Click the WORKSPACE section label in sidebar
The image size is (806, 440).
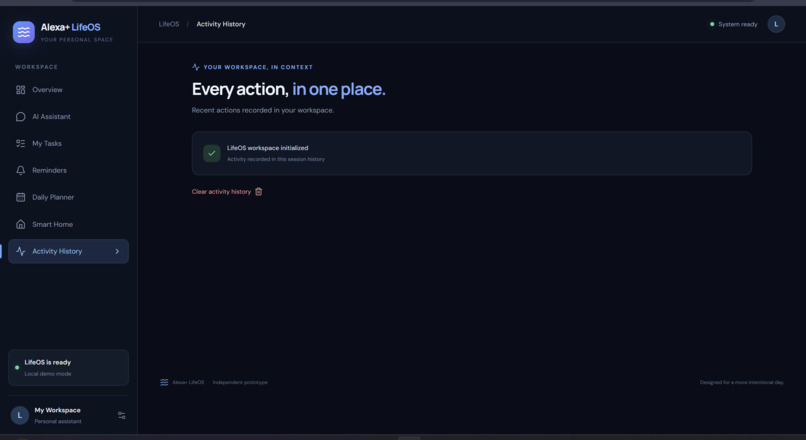tap(36, 67)
